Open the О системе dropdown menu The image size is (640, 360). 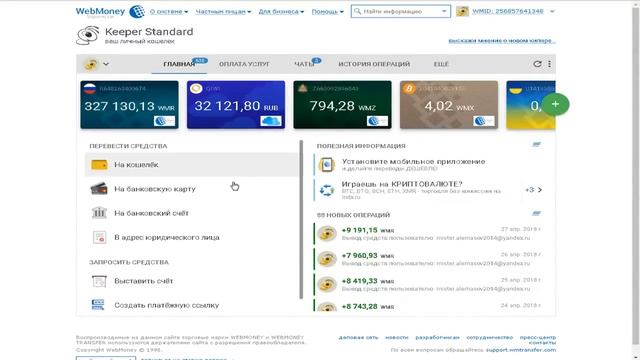[x=169, y=11]
